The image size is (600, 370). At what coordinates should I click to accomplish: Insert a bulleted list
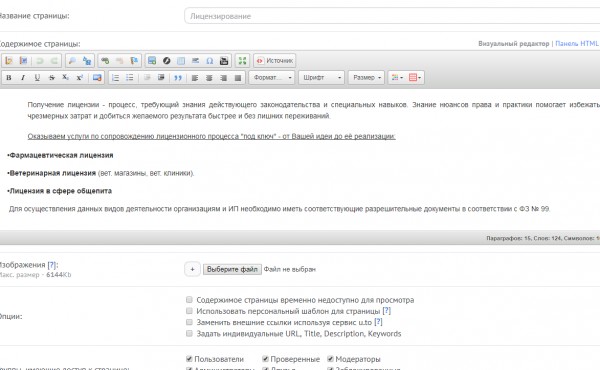130,78
